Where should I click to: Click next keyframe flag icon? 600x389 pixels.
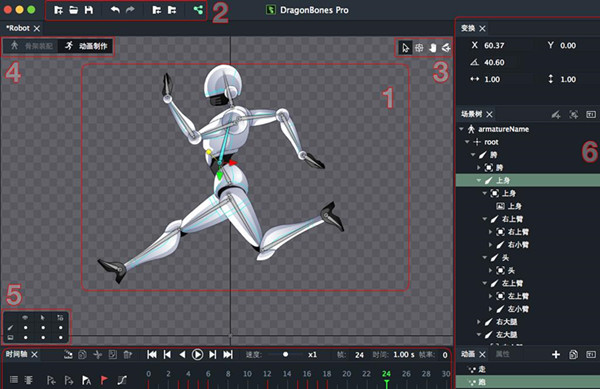[x=69, y=380]
